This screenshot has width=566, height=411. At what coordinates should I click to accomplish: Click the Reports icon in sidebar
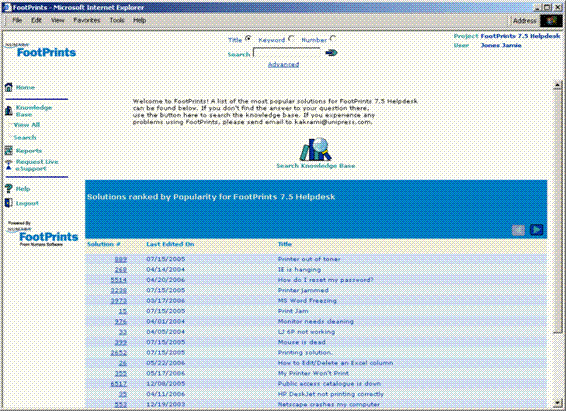pos(9,150)
